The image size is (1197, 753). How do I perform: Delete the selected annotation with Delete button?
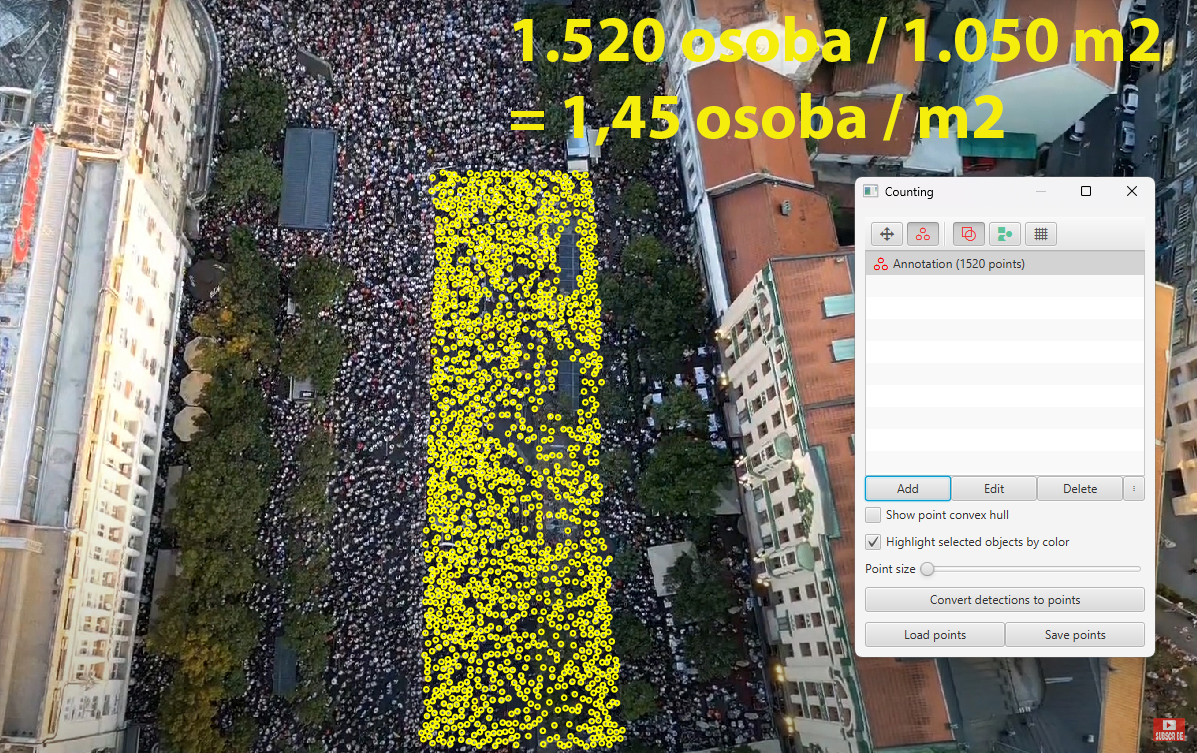[1079, 489]
